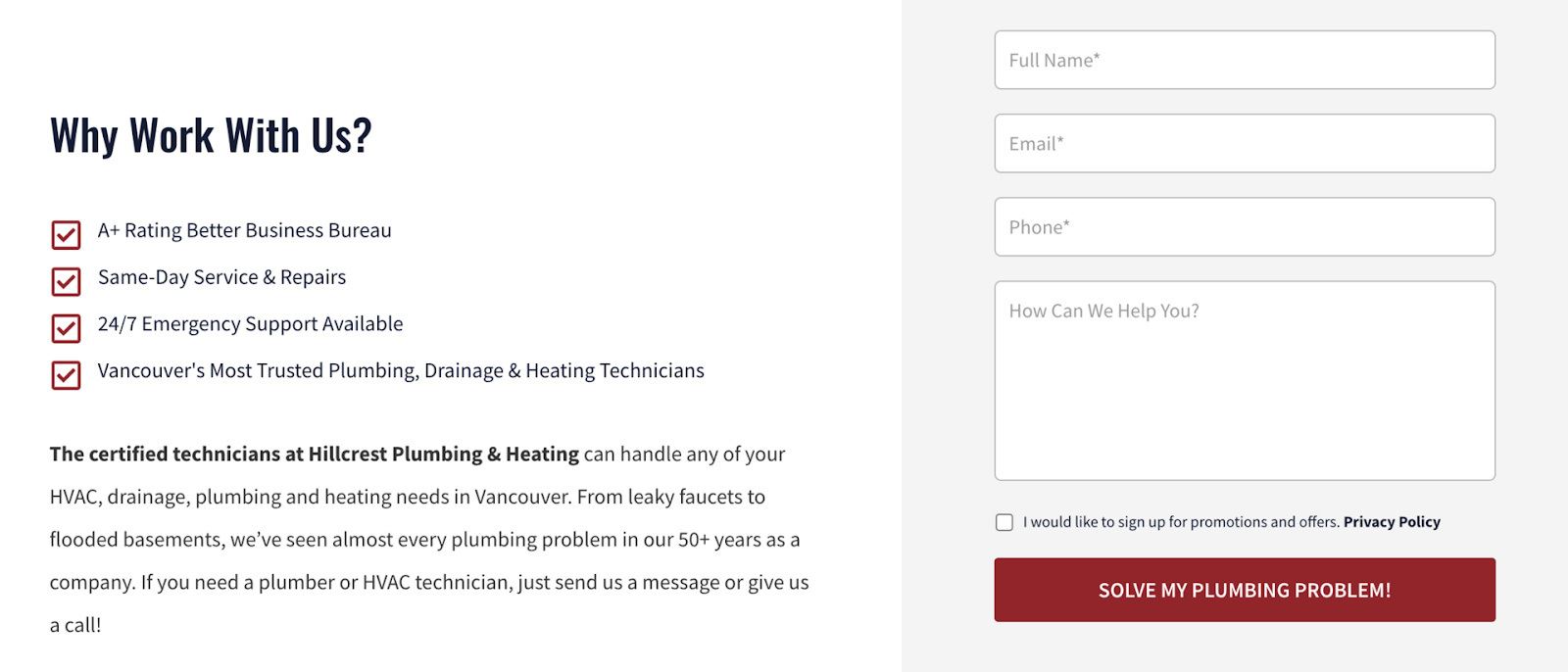Click the bold Hillcrest Plumbing & Heating text
Screen dimensions: 1568x672
(x=443, y=455)
